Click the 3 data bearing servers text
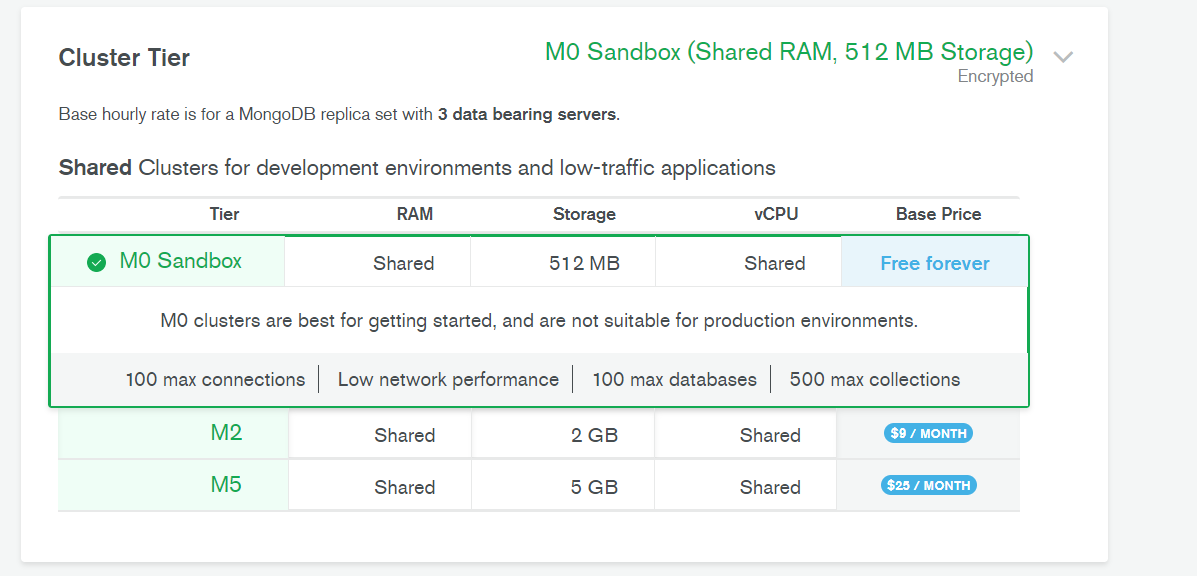The image size is (1197, 576). coord(527,115)
